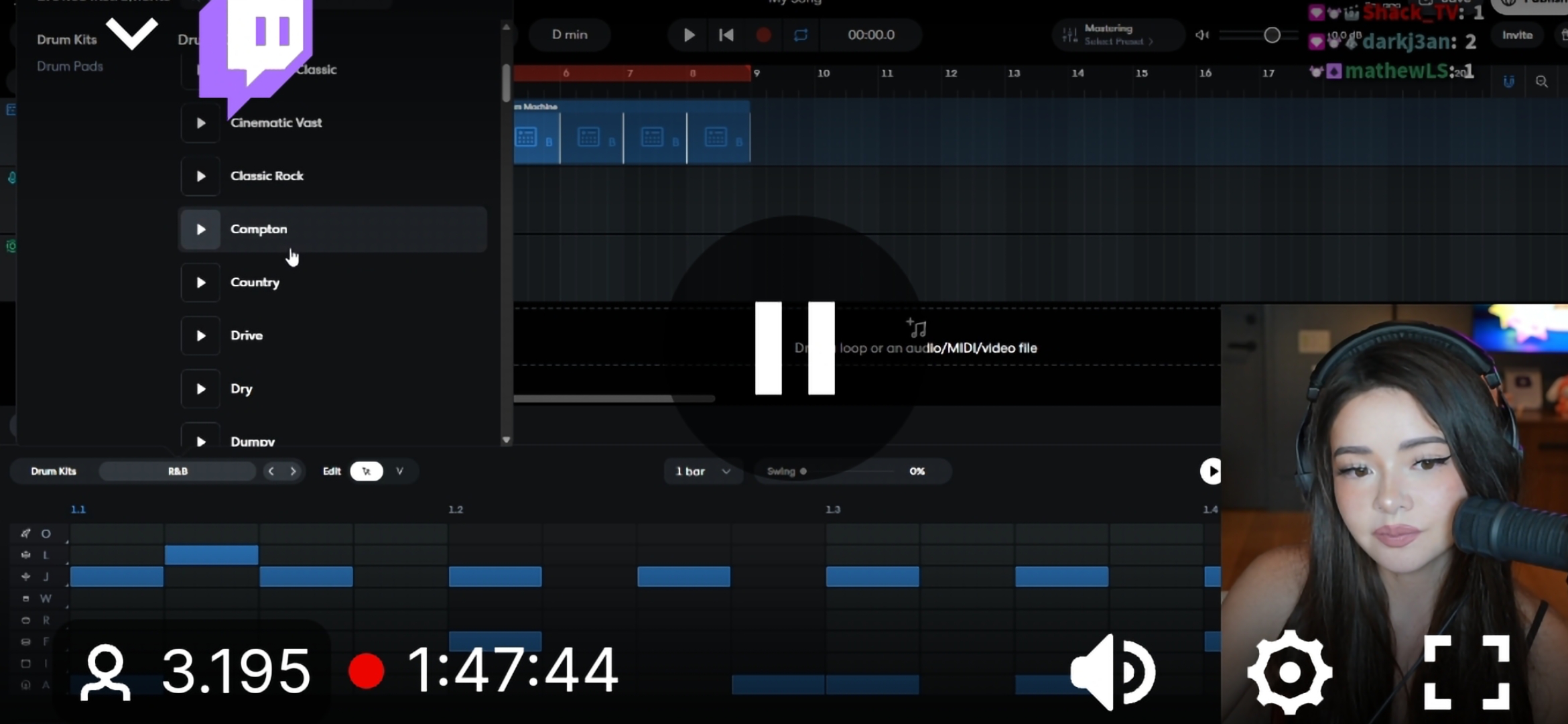Click the Drum Kits button in editor
The width and height of the screenshot is (1568, 724).
point(54,471)
